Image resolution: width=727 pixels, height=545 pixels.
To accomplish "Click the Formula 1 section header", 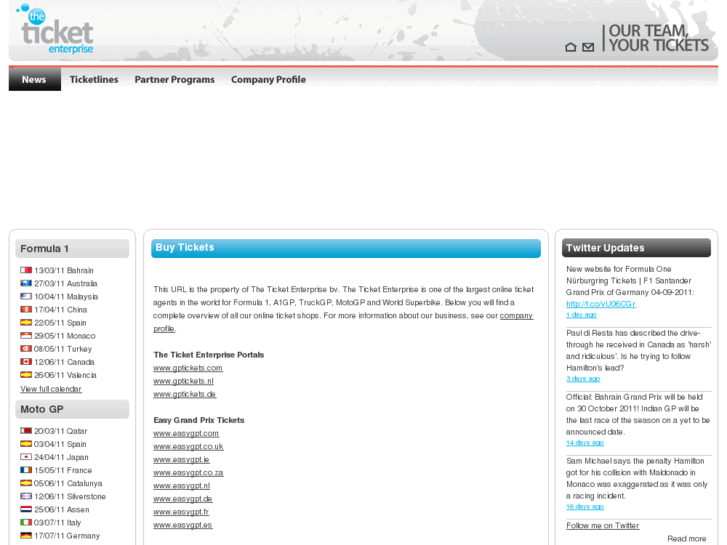I will pos(72,249).
